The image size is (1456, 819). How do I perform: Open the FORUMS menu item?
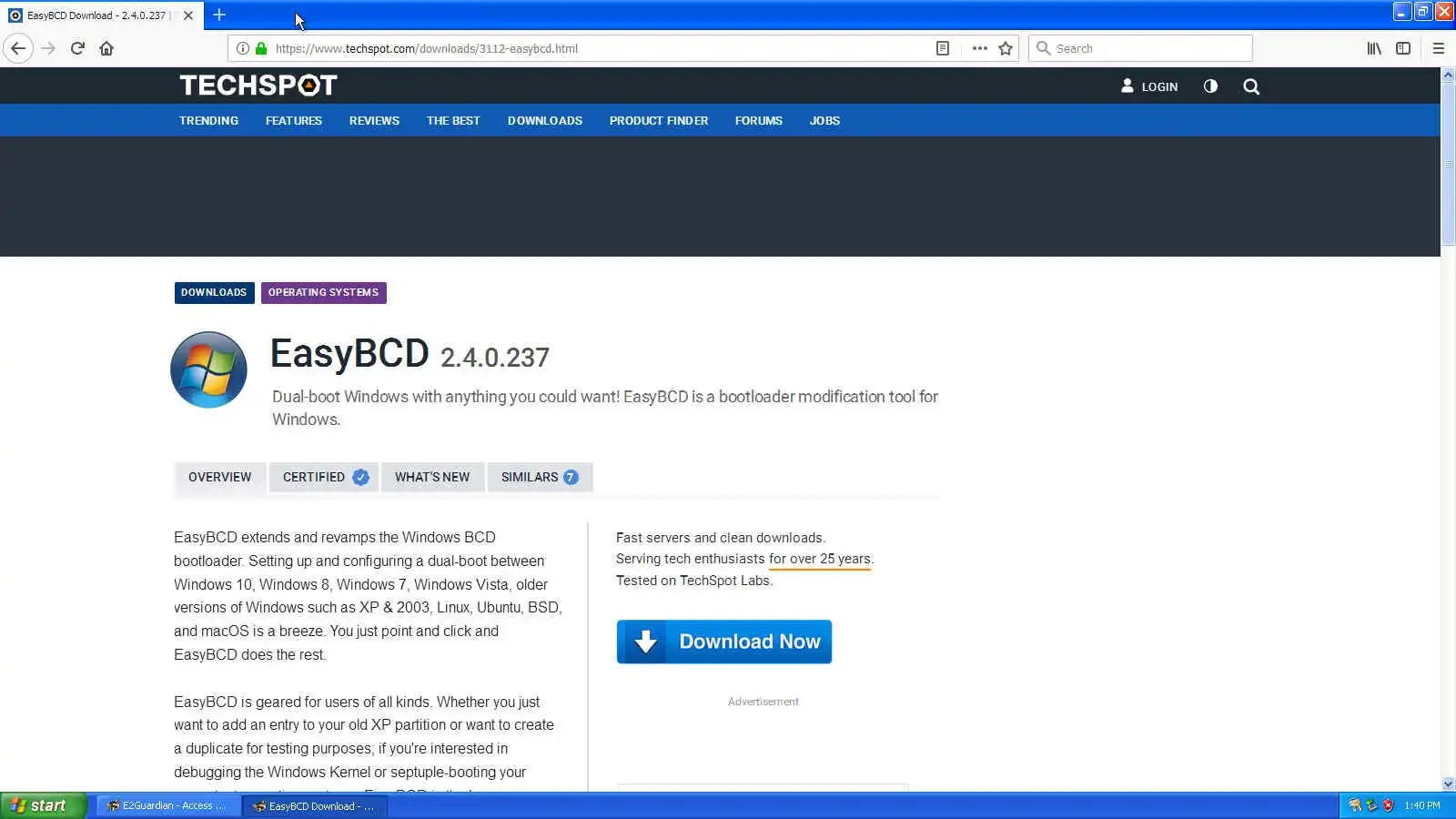coord(759,120)
